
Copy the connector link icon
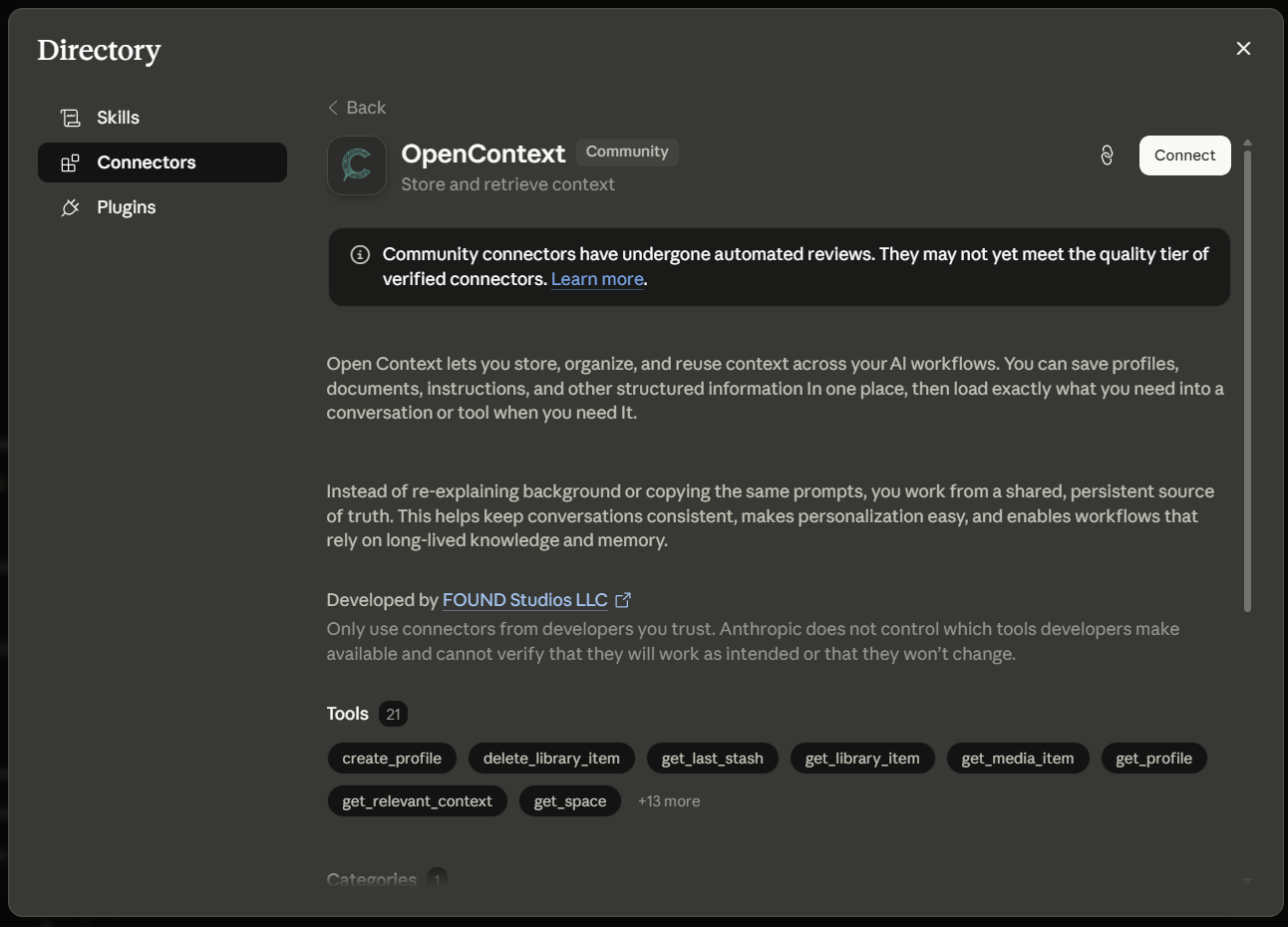(1107, 155)
